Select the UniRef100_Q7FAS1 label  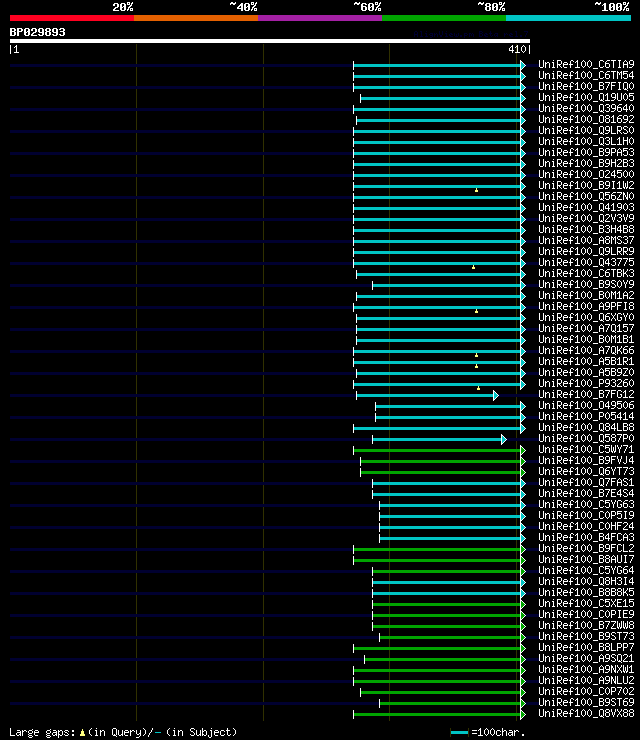click(x=586, y=483)
